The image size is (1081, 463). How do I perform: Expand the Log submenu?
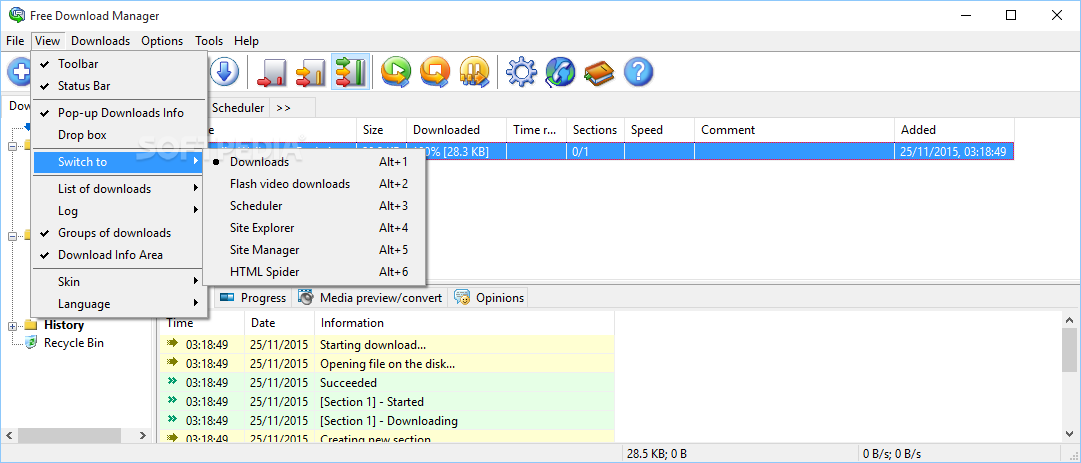click(119, 211)
